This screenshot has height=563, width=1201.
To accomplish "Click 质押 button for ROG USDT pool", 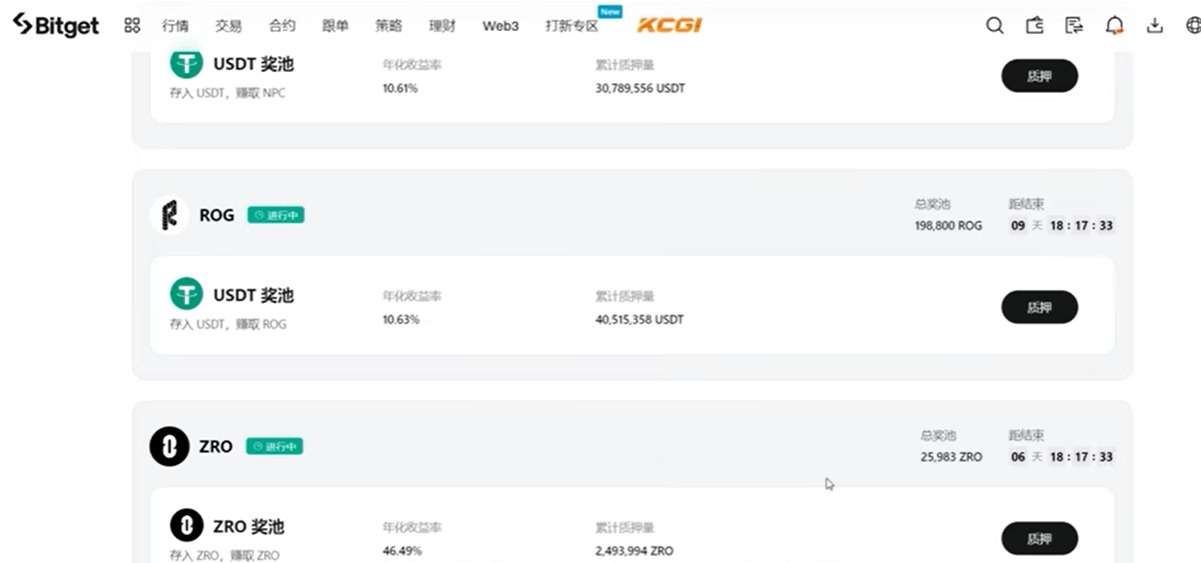I will click(x=1039, y=307).
